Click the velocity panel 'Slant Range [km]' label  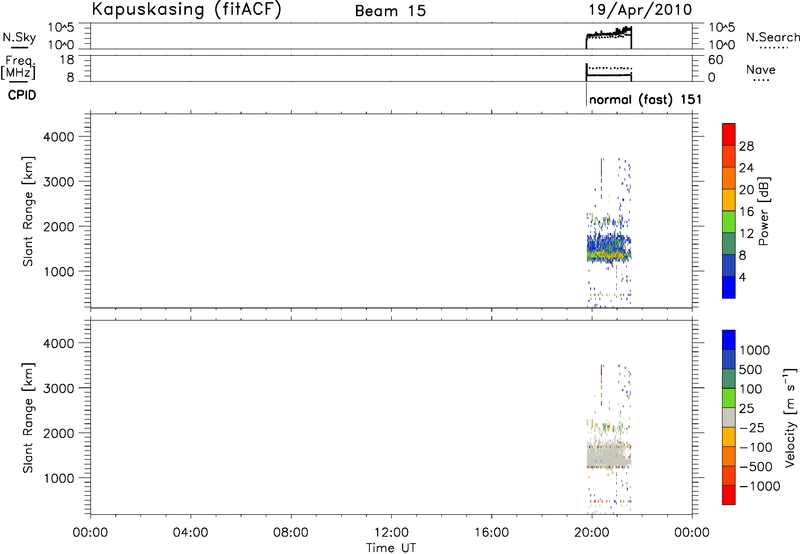coord(28,418)
